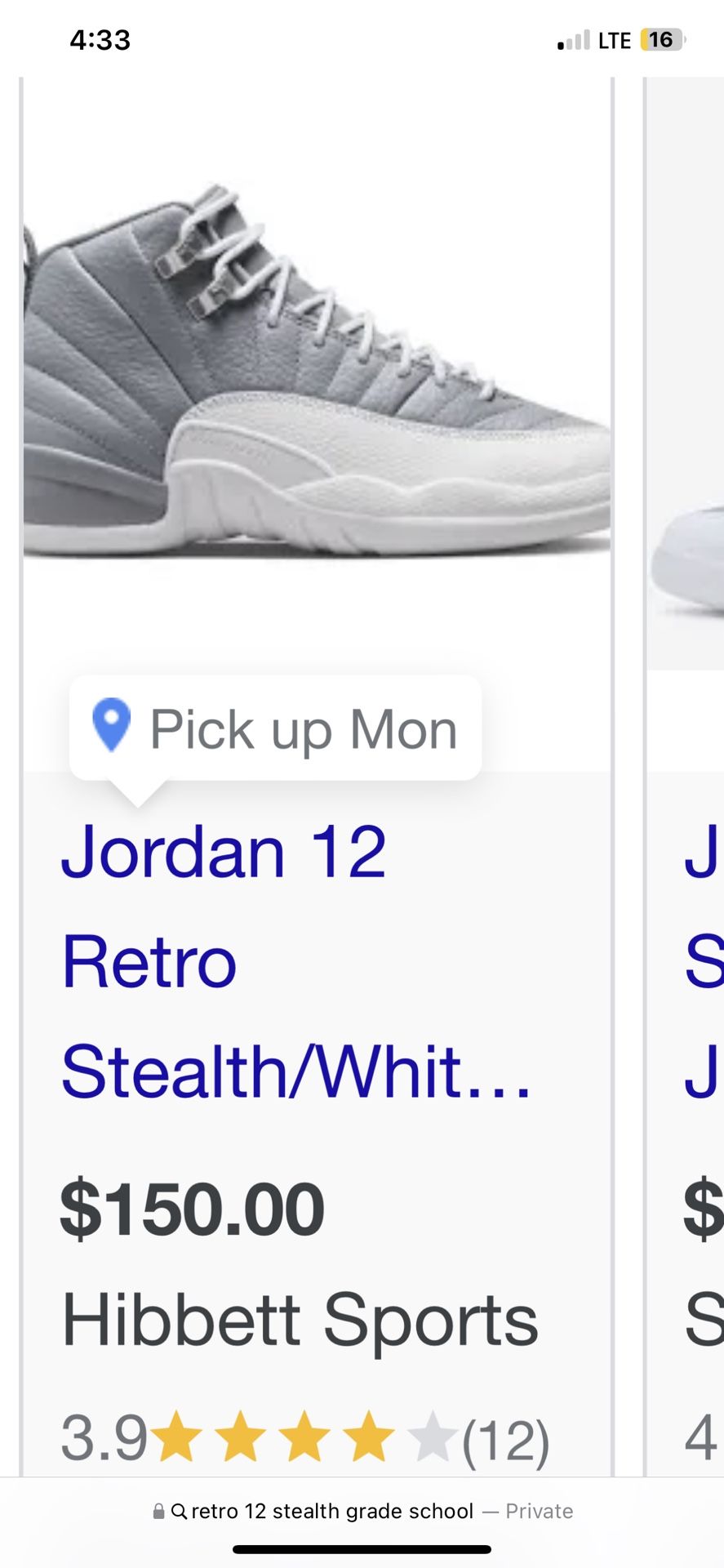Tap the Pick up Mon label text
The image size is (724, 1568).
[x=304, y=729]
